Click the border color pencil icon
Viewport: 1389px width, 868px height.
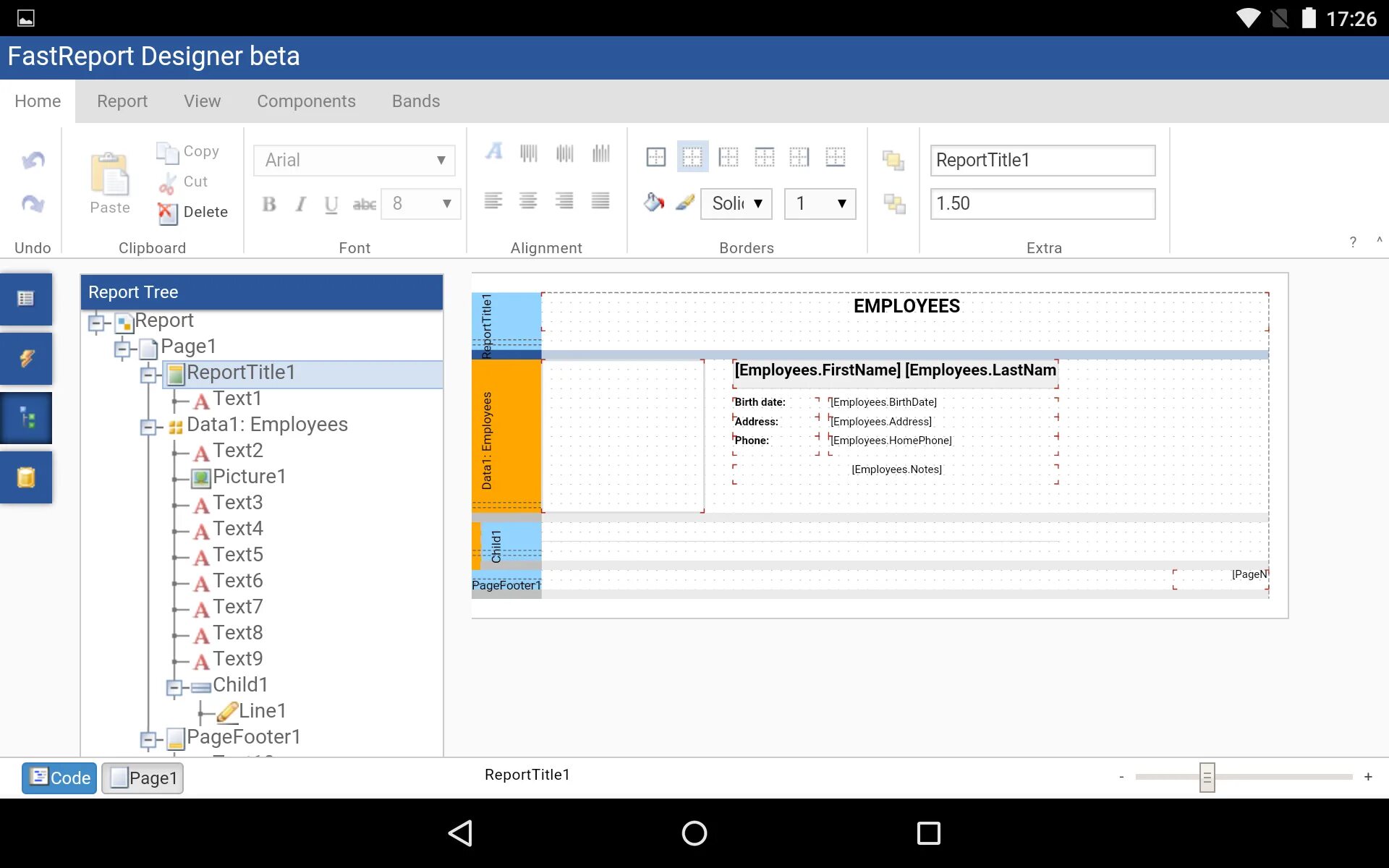tap(684, 203)
